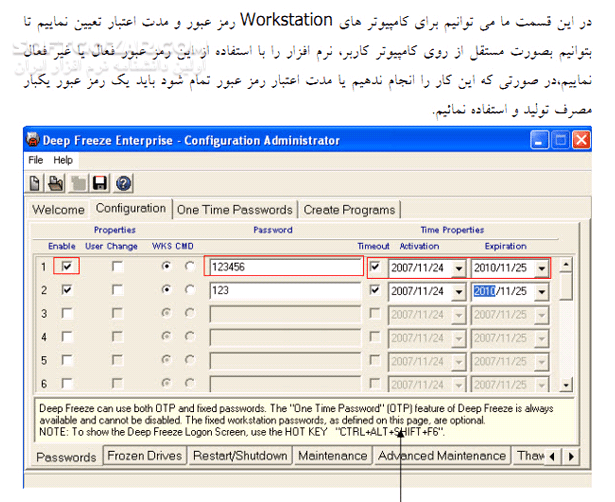This screenshot has height=502, width=615.
Task: Click the Open configuration folder icon
Action: click(57, 183)
